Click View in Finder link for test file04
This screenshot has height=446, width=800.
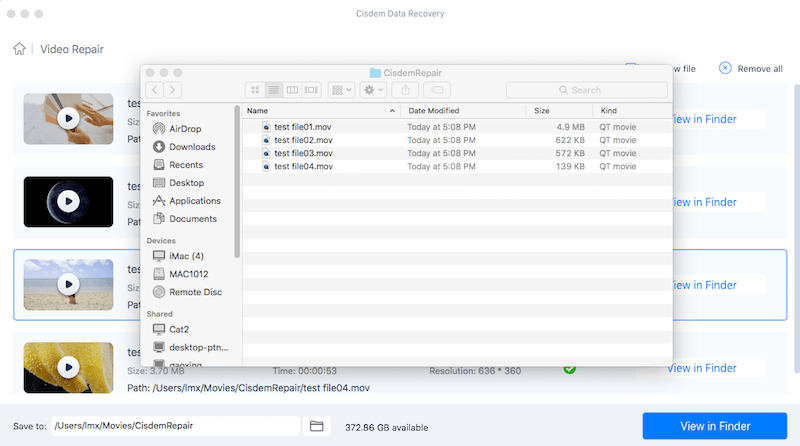[x=703, y=368]
